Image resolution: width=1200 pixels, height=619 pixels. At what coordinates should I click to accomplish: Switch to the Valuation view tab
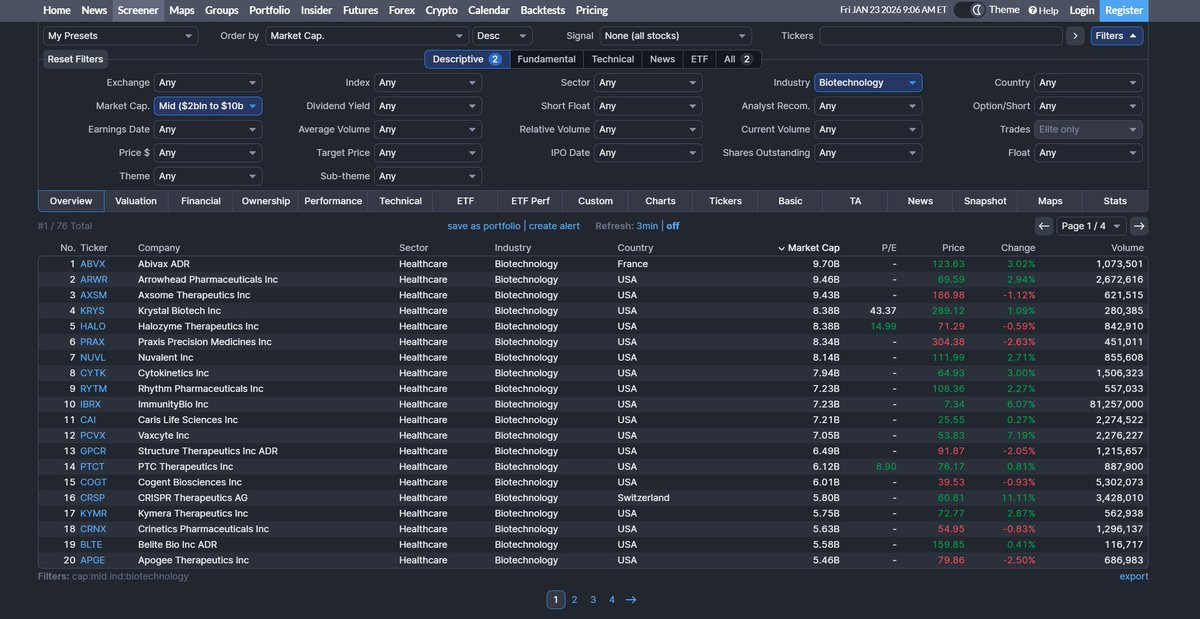point(136,201)
